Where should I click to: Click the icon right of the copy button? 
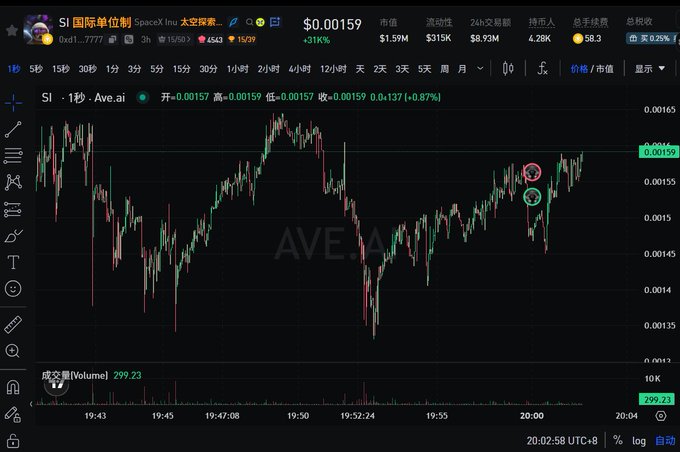click(x=129, y=39)
